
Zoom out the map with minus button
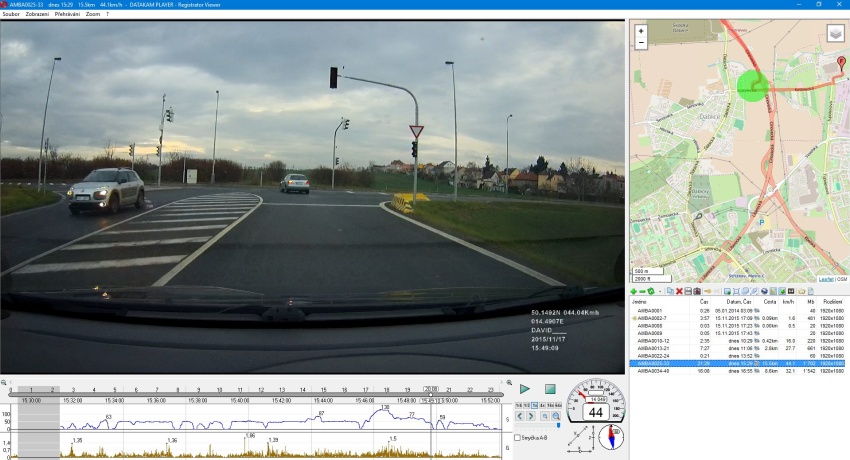point(641,42)
